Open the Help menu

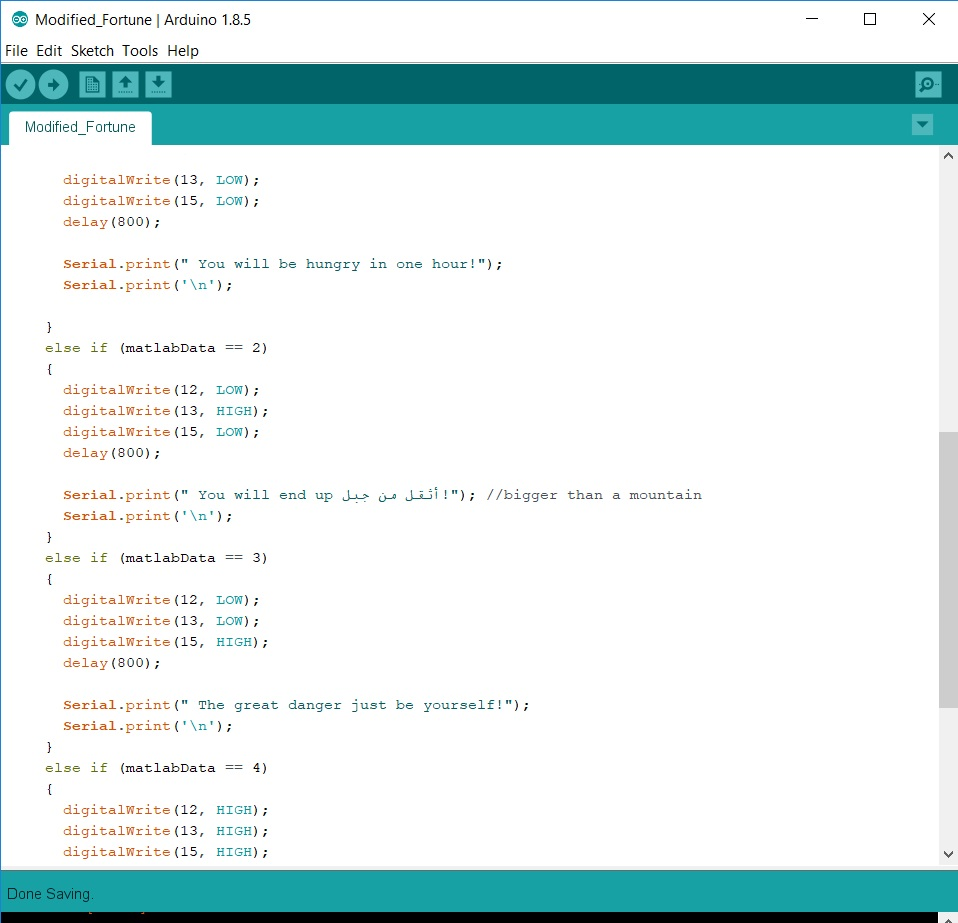(183, 51)
